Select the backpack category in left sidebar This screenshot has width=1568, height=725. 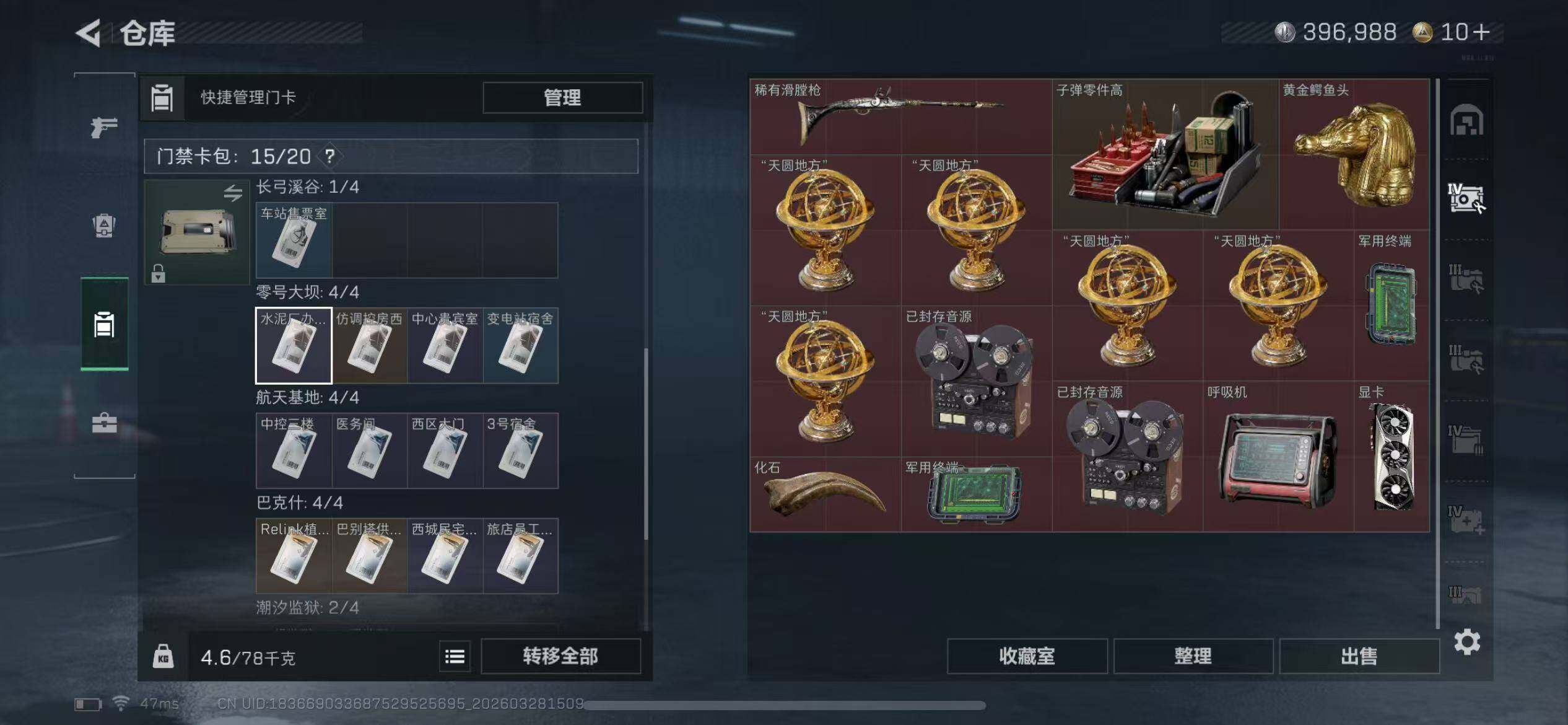point(104,226)
